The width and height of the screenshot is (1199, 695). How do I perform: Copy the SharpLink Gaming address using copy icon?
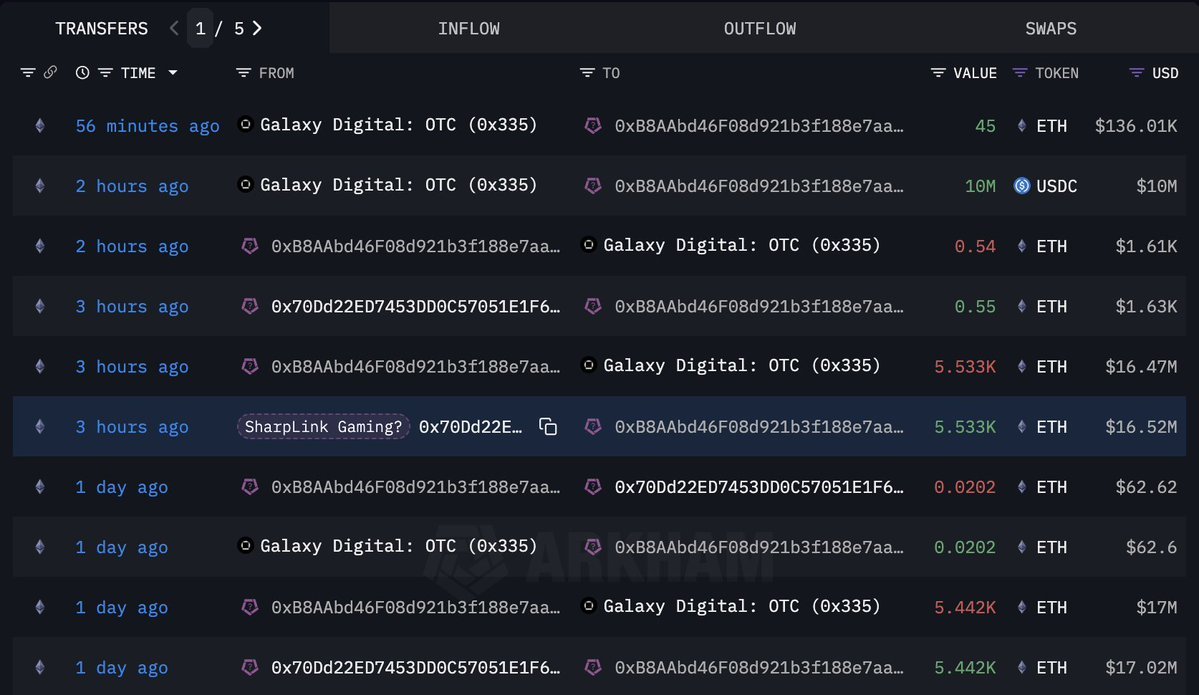(x=547, y=426)
